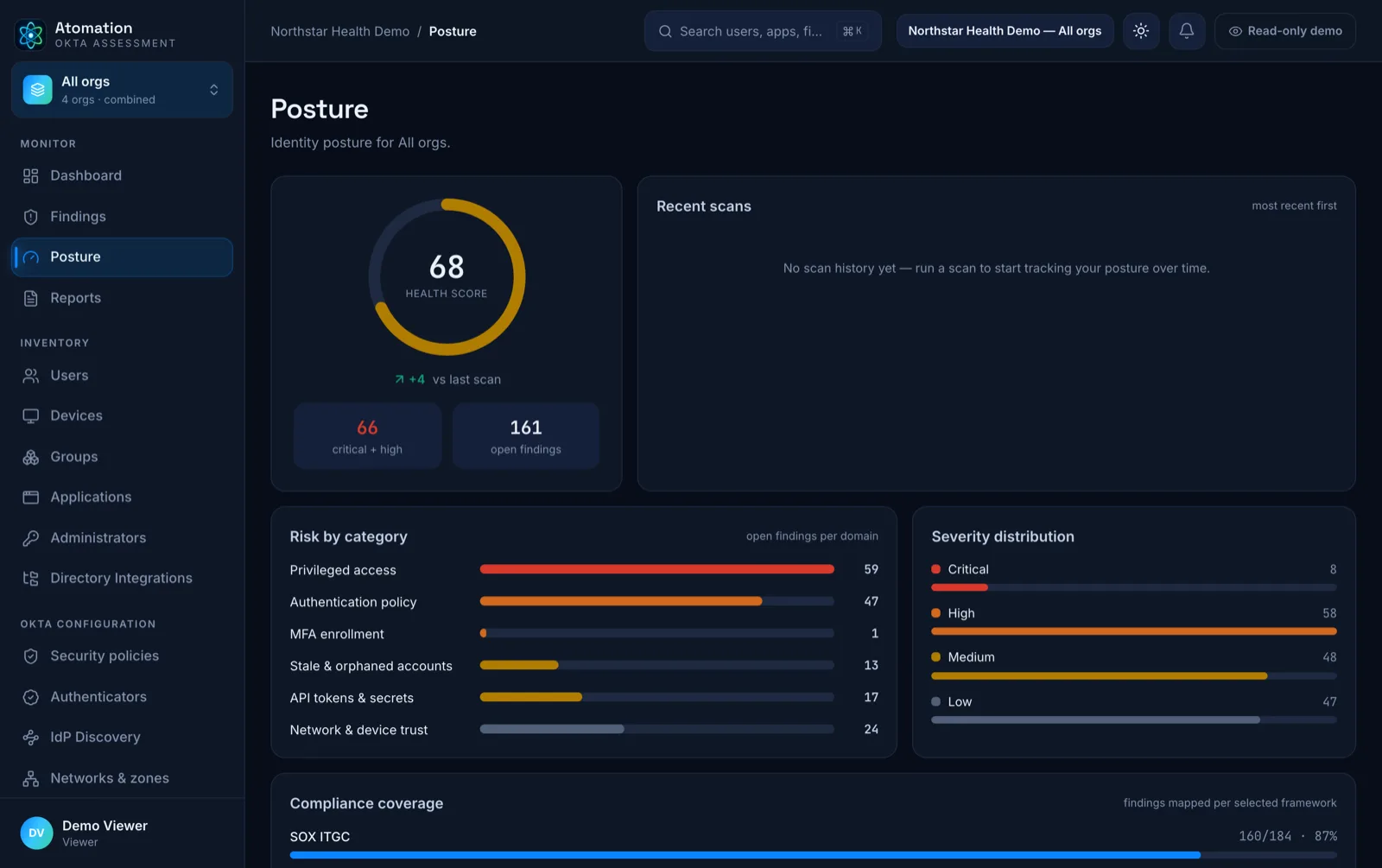
Task: Click the Administrators key icon
Action: coord(31,538)
